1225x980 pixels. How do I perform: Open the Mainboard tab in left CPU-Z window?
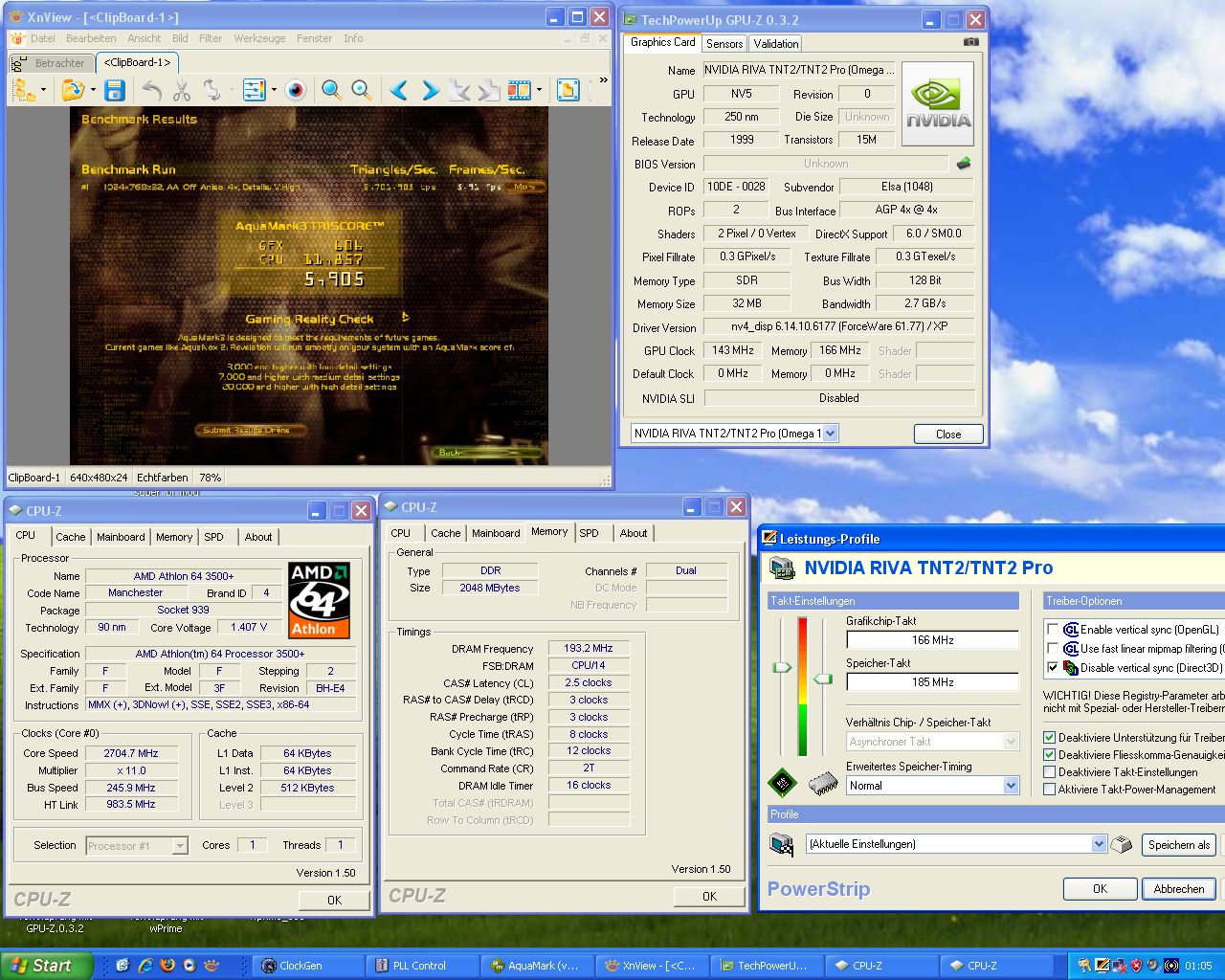point(121,537)
